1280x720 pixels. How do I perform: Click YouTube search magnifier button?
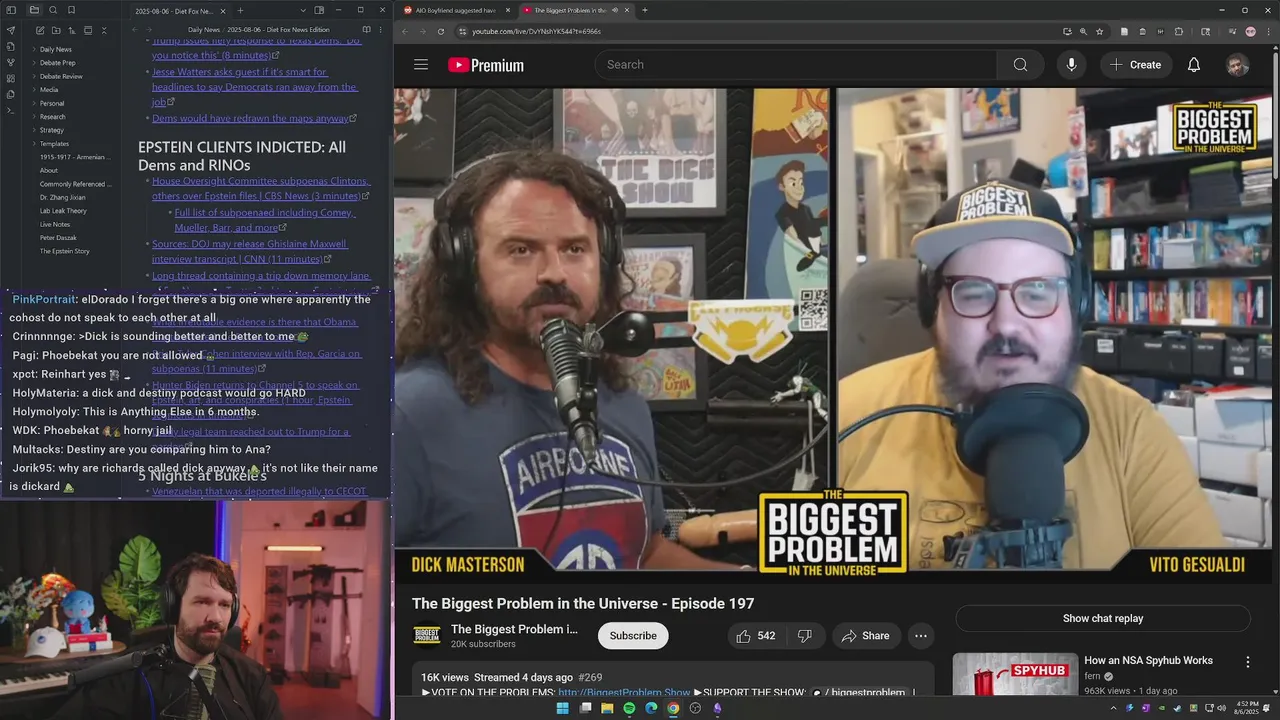(x=1020, y=65)
